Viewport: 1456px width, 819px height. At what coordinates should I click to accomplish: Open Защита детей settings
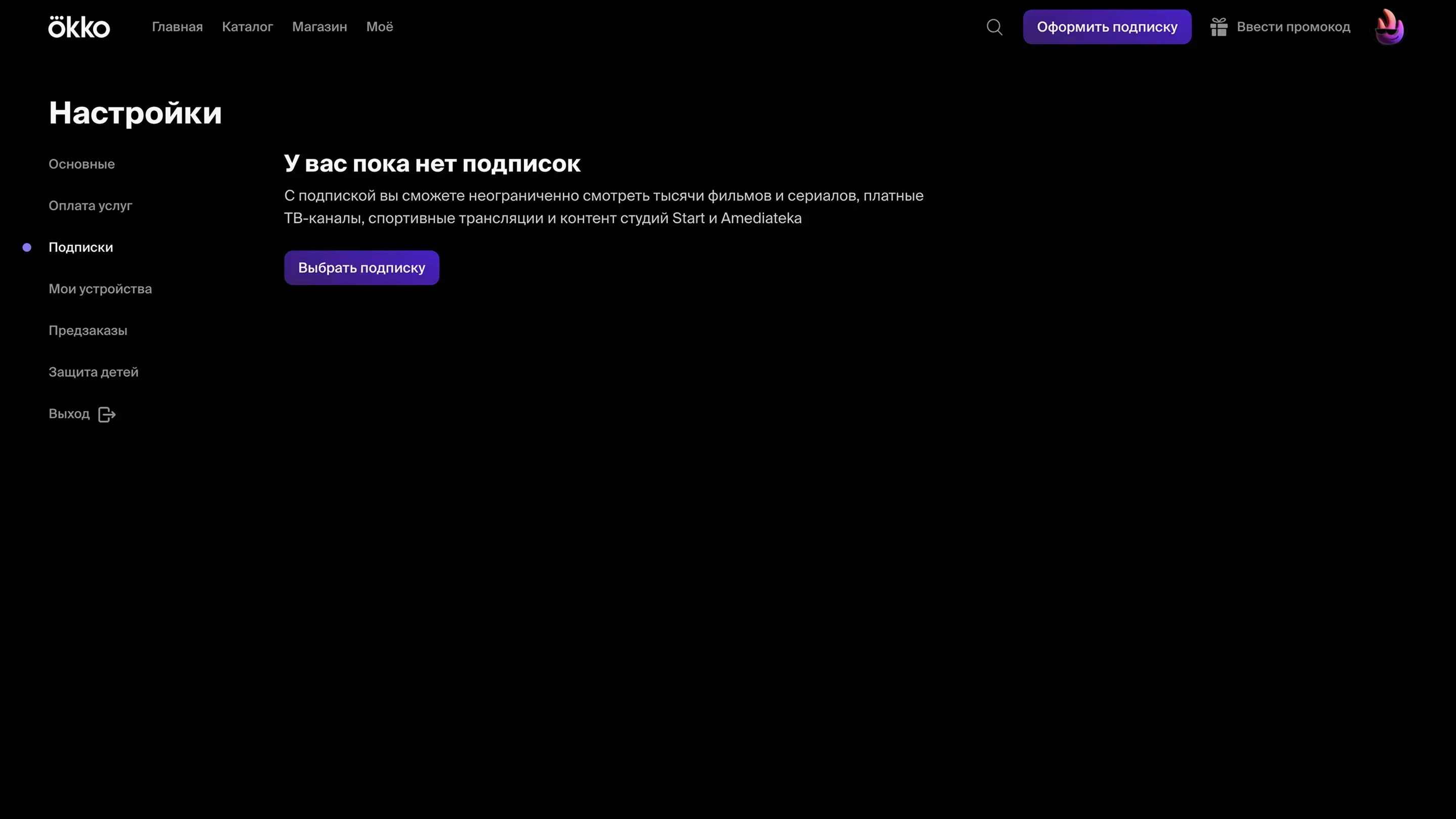[x=93, y=373]
